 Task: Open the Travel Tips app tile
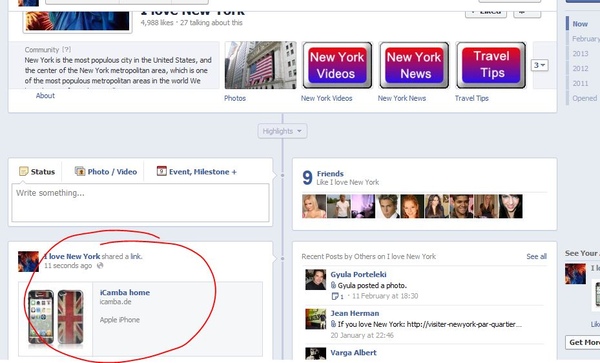[491, 65]
